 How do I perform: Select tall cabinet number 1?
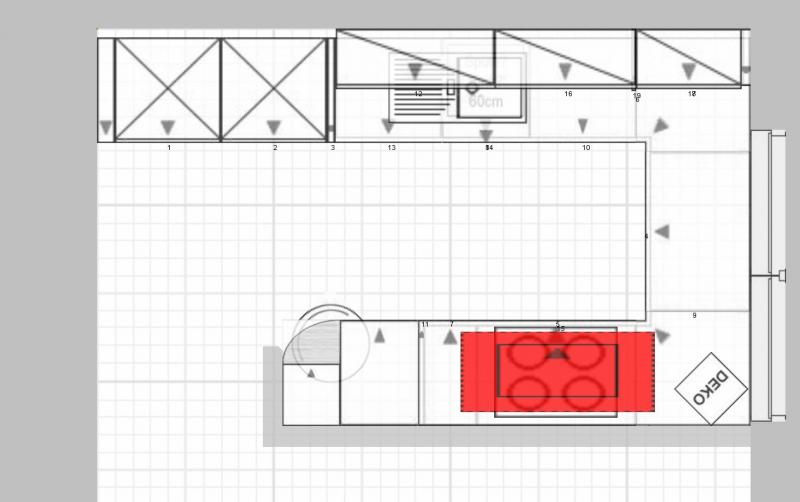pyautogui.click(x=167, y=88)
